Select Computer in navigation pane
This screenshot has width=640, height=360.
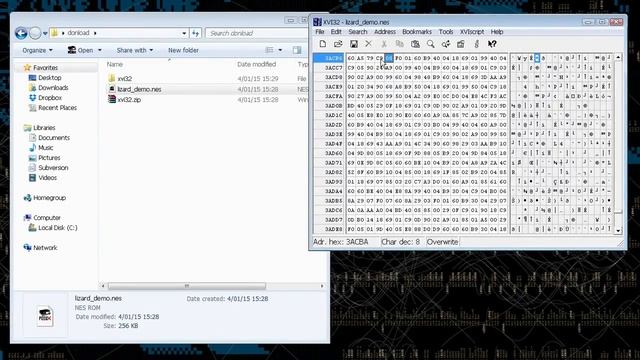pyautogui.click(x=47, y=218)
